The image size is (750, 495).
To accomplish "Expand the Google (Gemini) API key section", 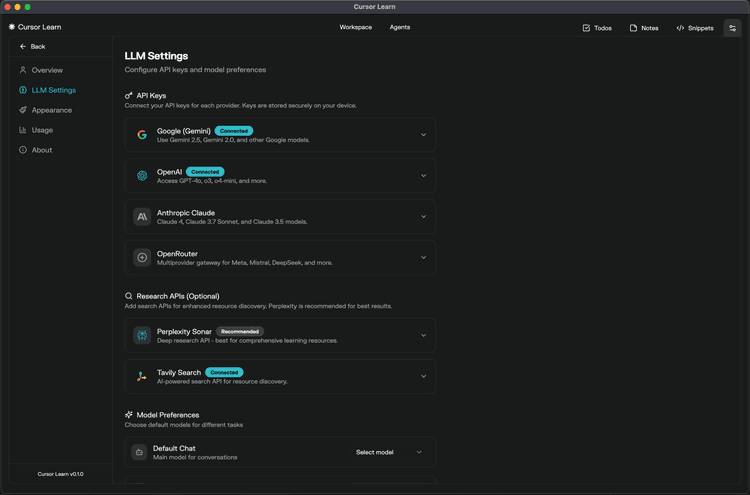I will pyautogui.click(x=423, y=135).
